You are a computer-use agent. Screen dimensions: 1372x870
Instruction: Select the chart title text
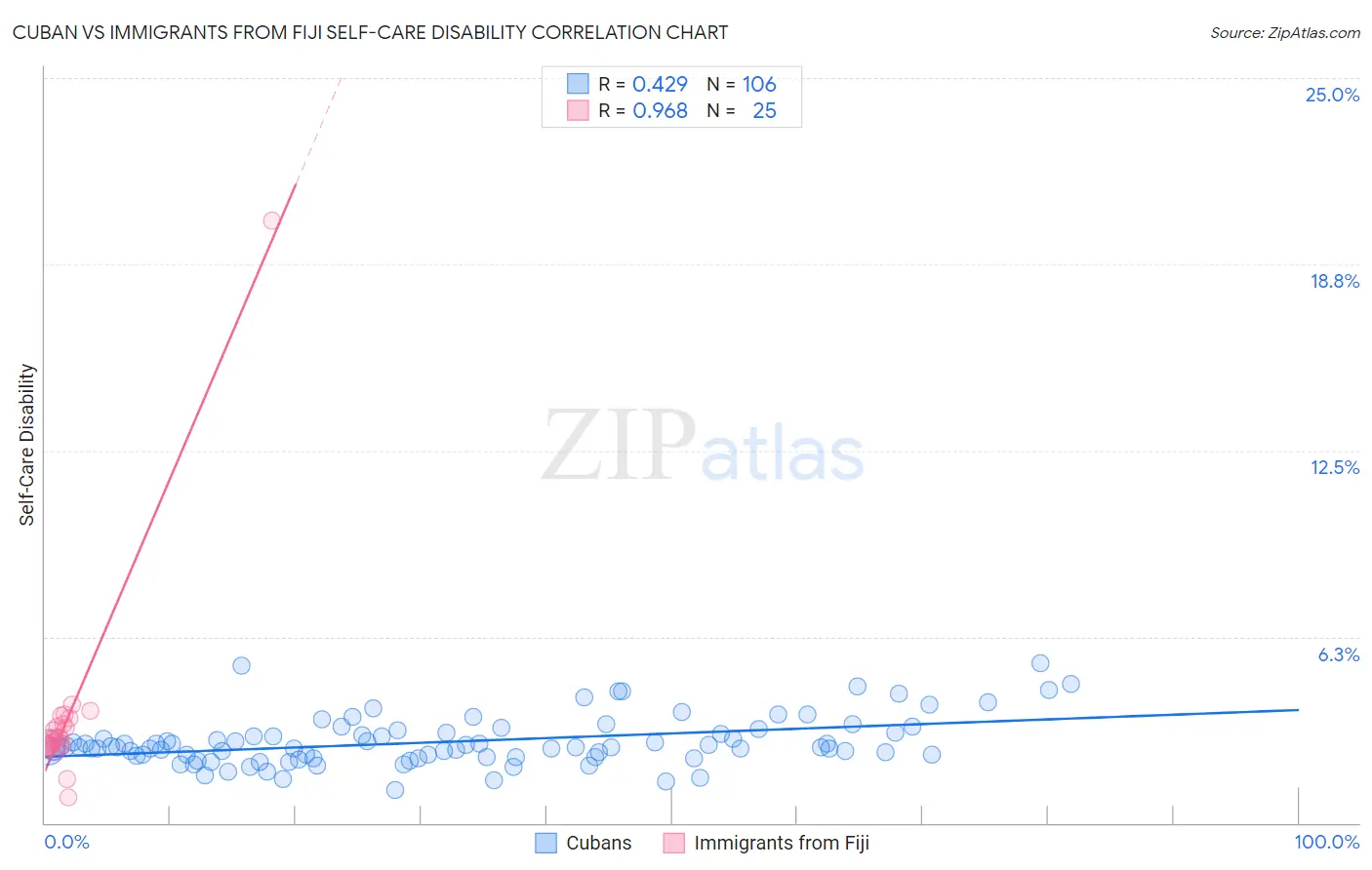[x=370, y=32]
